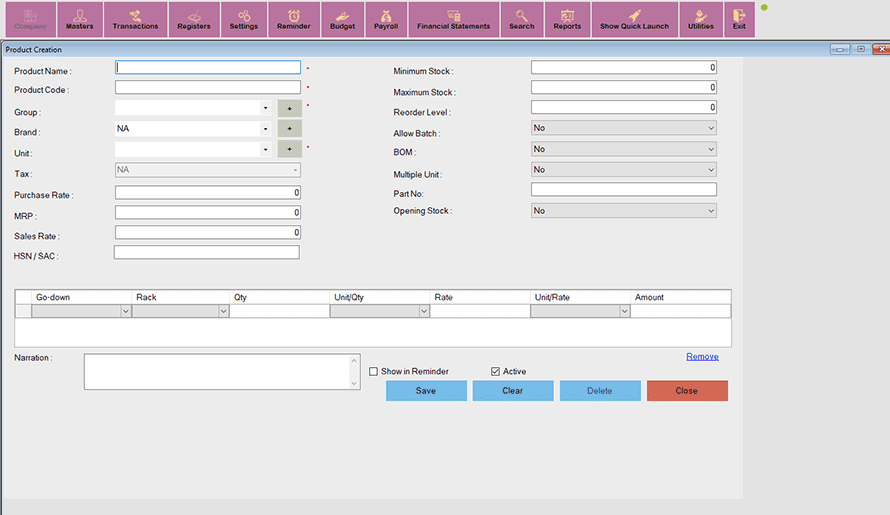Open the Reminder alarm clock icon
The height and width of the screenshot is (515, 890).
pyautogui.click(x=293, y=19)
